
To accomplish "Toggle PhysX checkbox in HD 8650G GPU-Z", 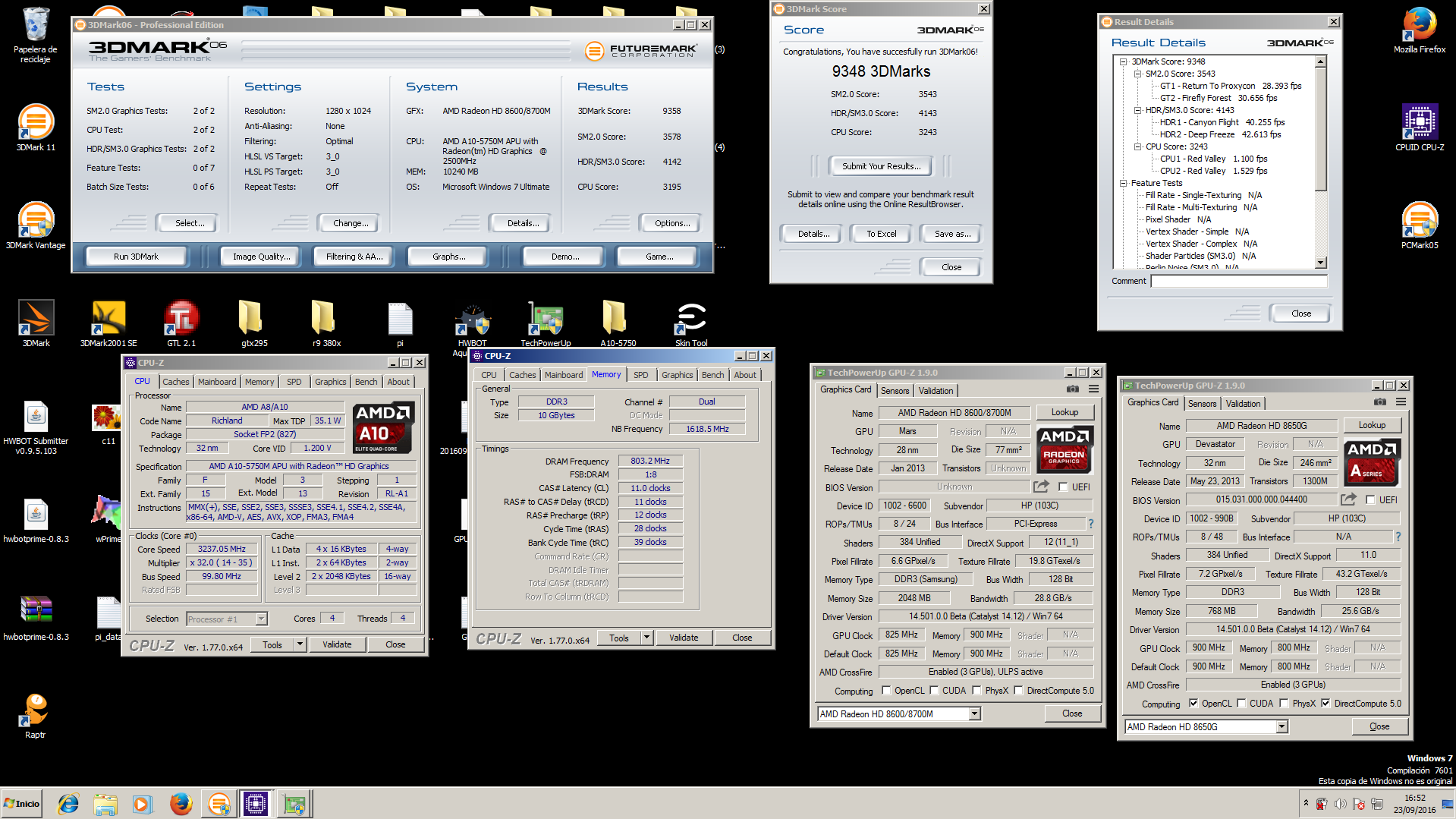I will tap(1284, 704).
